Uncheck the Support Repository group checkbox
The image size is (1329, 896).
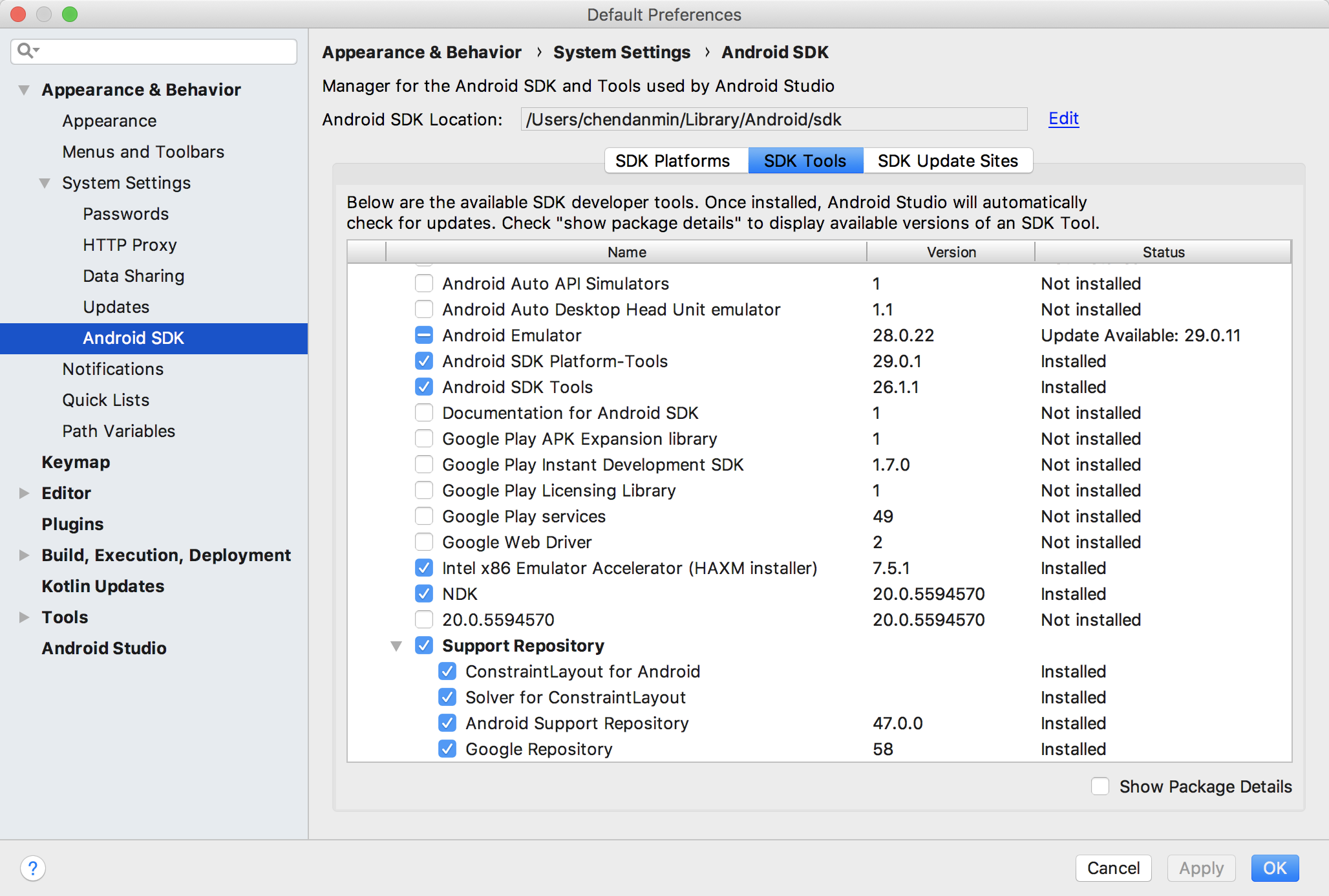pyautogui.click(x=424, y=646)
